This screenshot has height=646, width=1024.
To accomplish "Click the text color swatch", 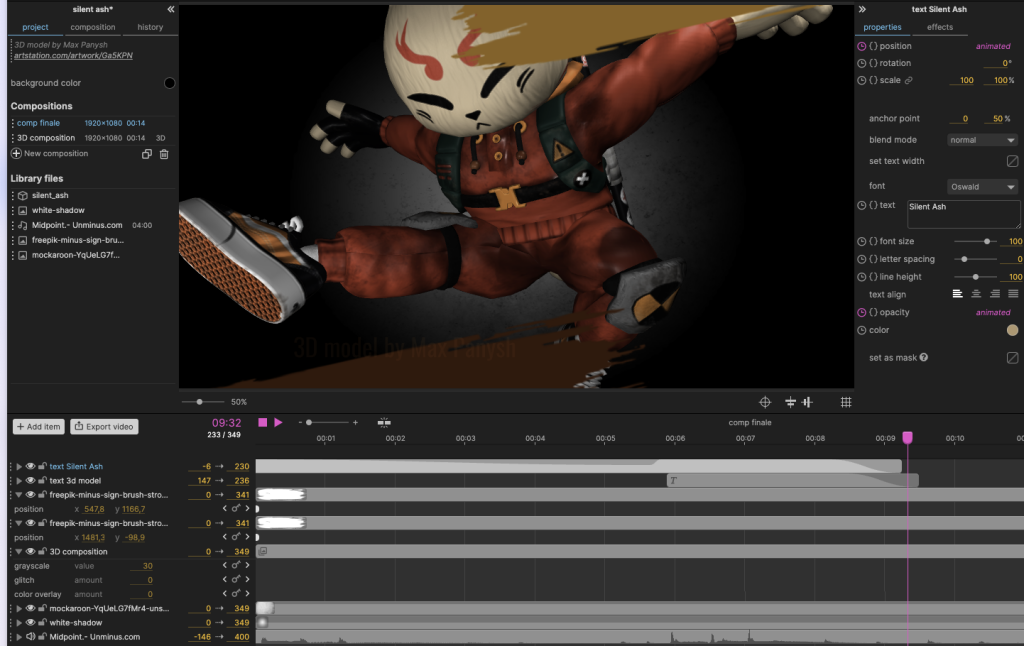I will point(1012,330).
